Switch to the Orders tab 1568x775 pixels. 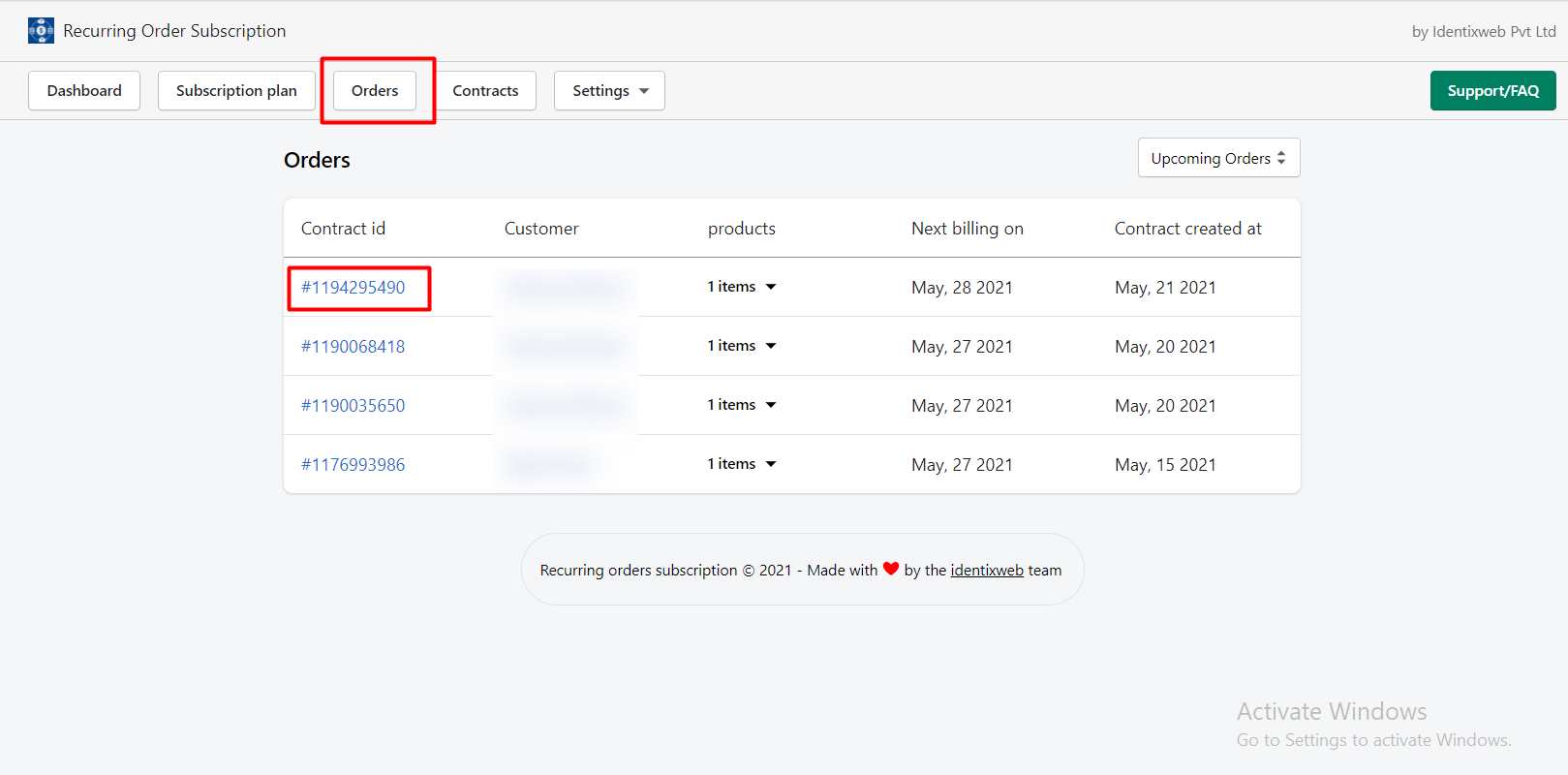375,90
